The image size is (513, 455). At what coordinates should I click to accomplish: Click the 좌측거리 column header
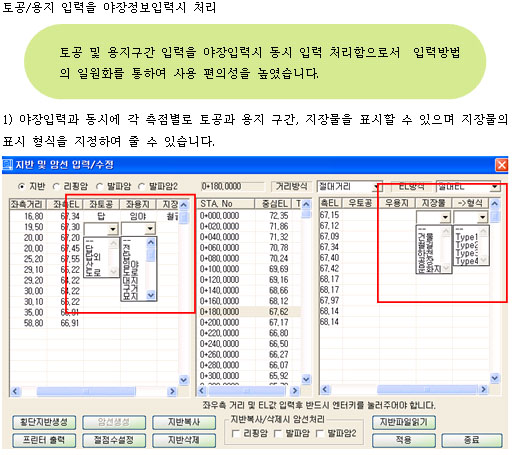(27, 204)
